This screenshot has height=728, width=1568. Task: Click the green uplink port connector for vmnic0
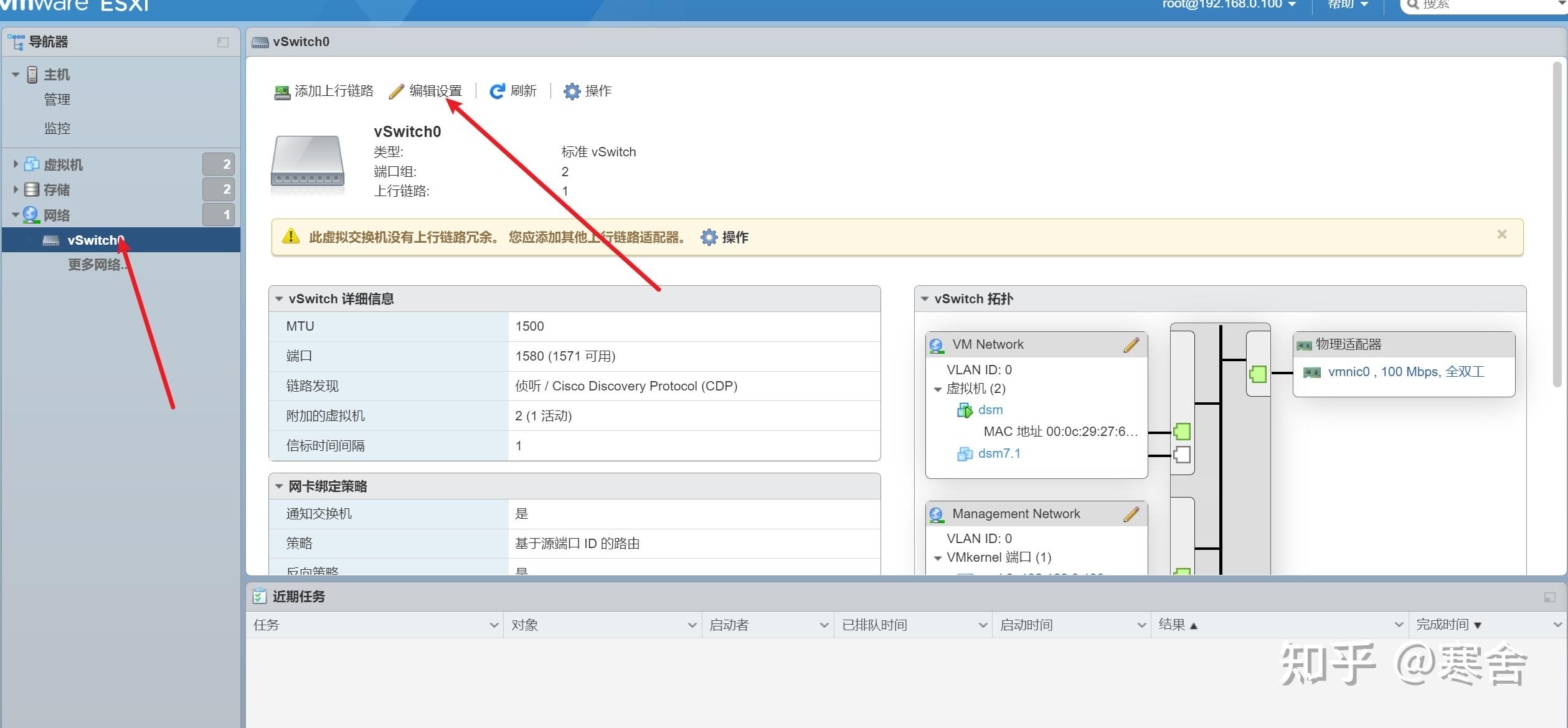click(x=1258, y=374)
